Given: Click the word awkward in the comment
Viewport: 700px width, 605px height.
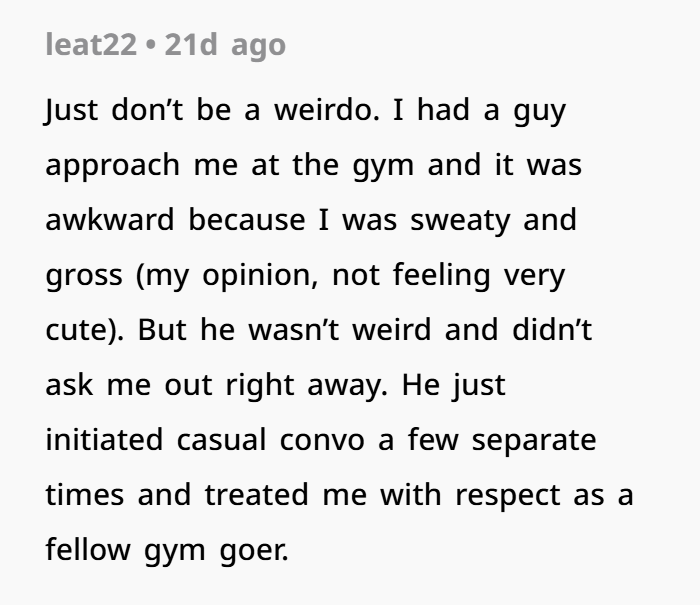Looking at the screenshot, I should point(110,220).
